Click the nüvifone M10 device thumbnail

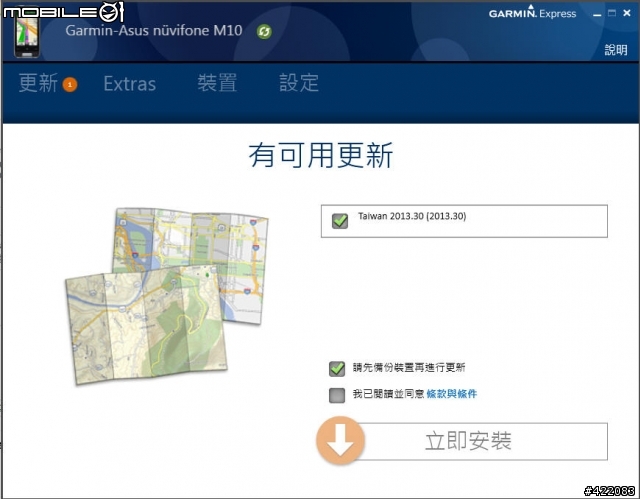(x=27, y=37)
